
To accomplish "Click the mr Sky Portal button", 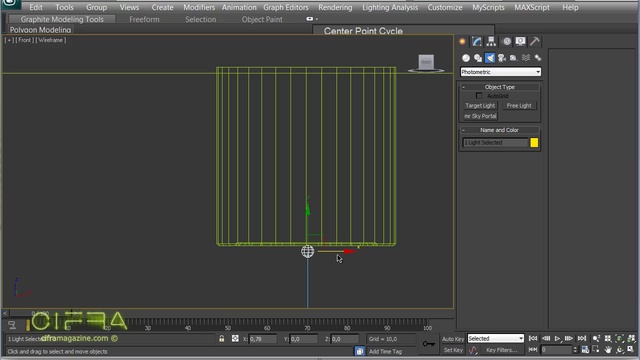I will point(480,116).
